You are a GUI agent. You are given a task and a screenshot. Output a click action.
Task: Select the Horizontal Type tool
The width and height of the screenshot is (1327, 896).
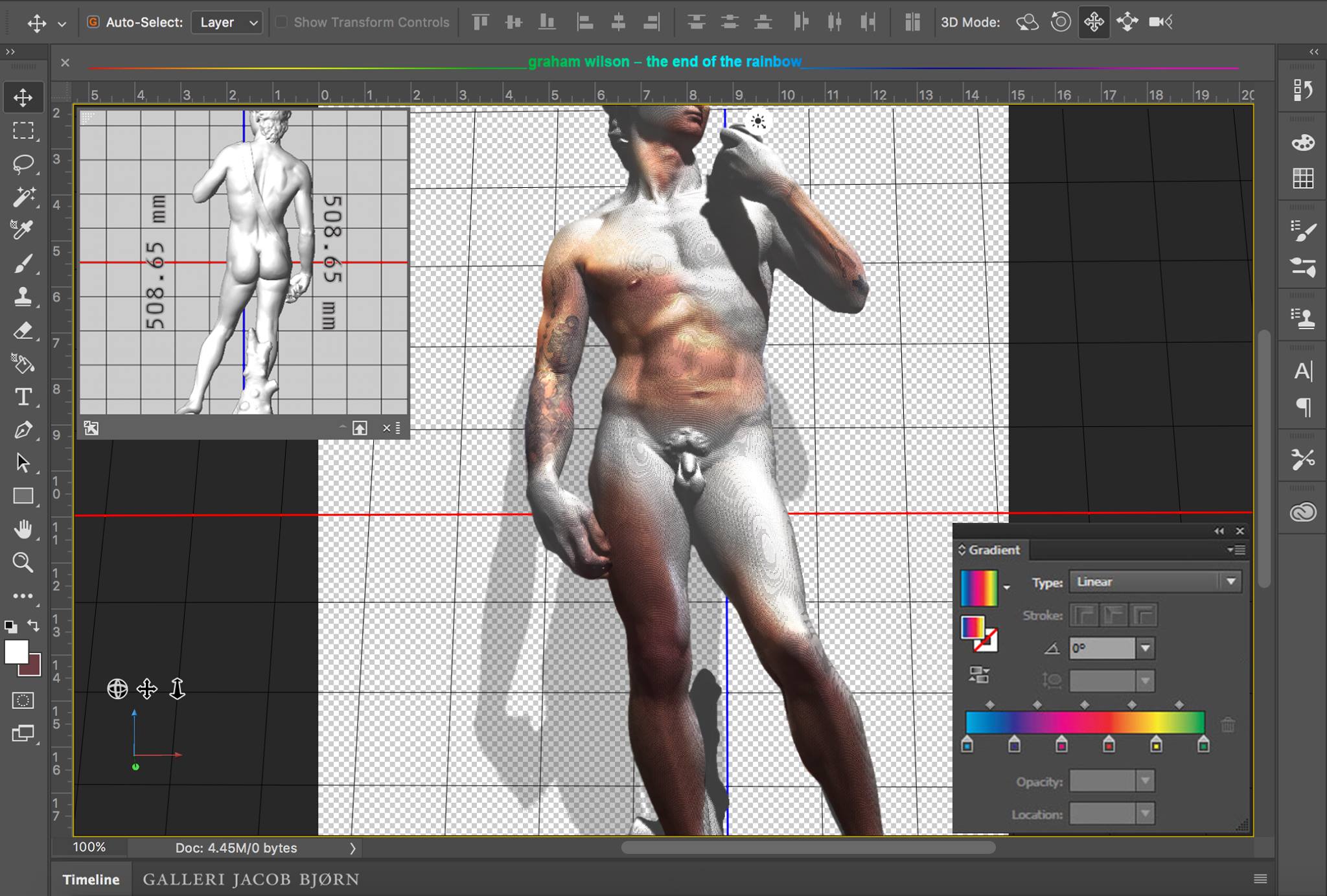coord(23,396)
